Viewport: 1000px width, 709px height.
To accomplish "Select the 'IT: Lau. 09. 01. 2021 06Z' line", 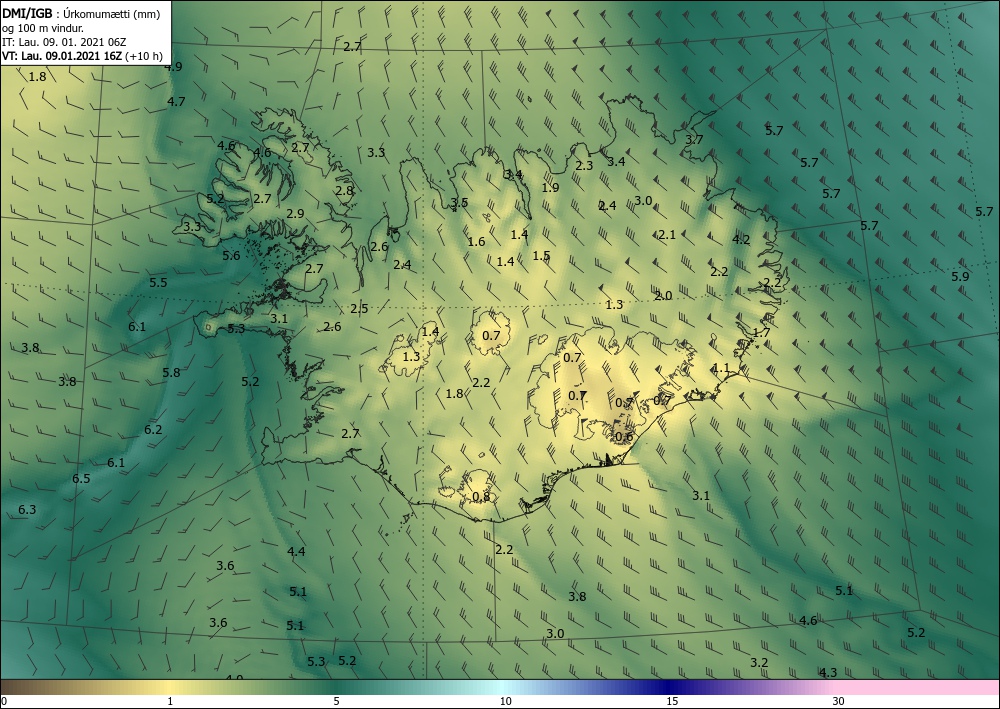I will click(x=64, y=41).
